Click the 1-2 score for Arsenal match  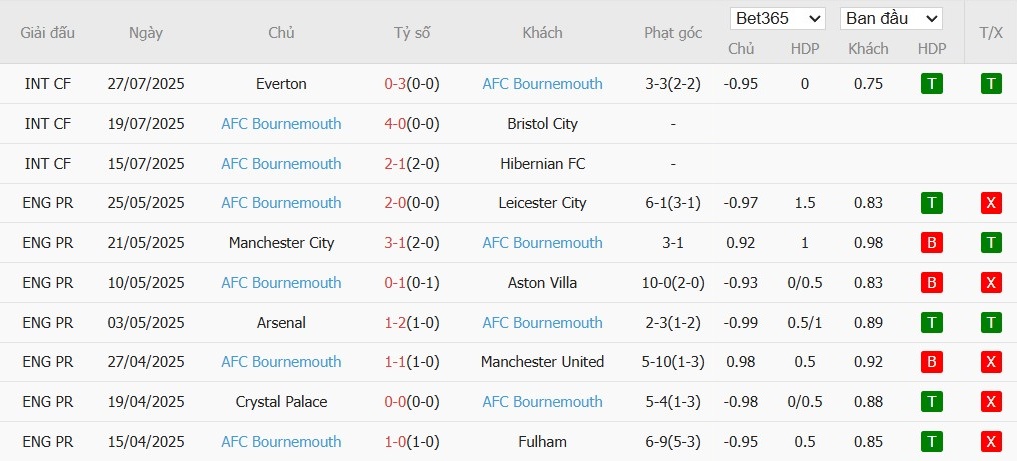tap(395, 322)
